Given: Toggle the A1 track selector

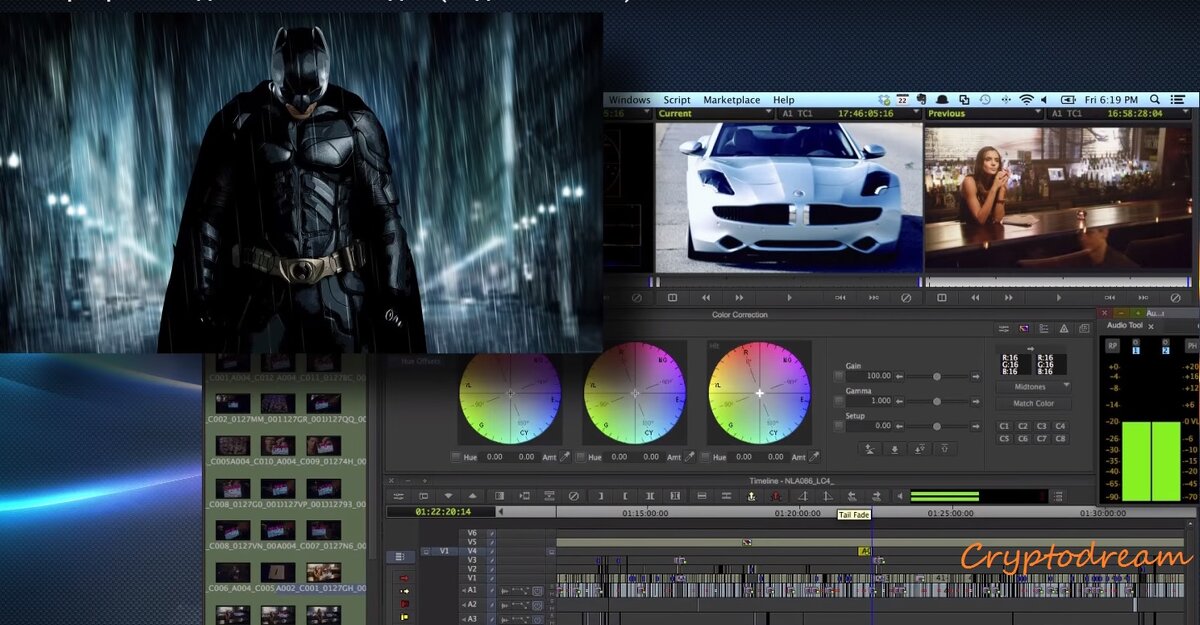Looking at the screenshot, I should tap(470, 590).
